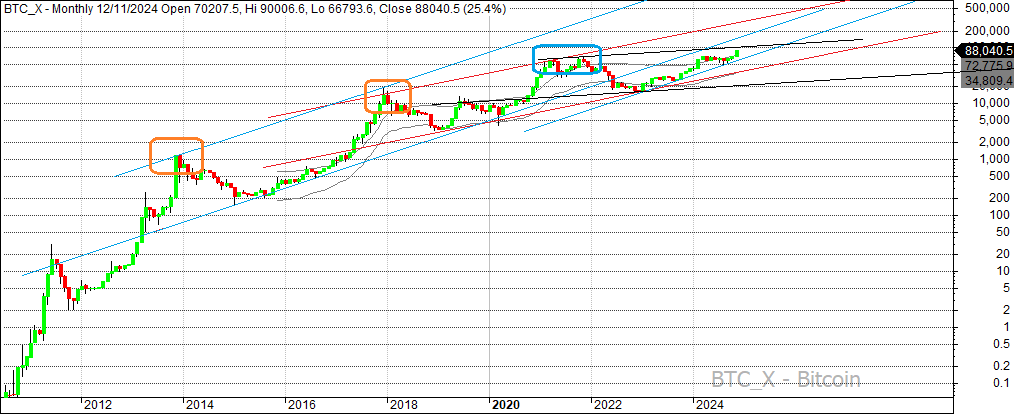Select the 34,809.4 price level label
This screenshot has width=1014, height=414.
984,79
